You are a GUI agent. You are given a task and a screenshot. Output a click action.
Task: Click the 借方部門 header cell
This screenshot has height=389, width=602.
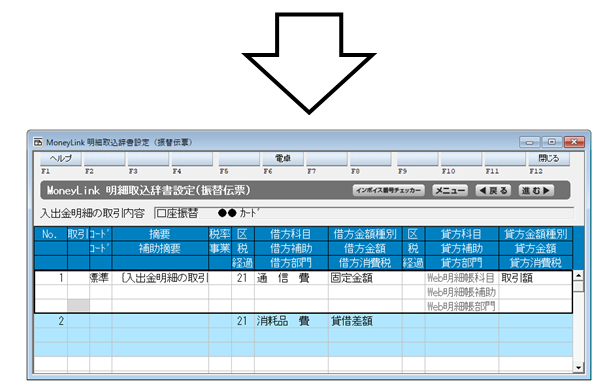291,263
